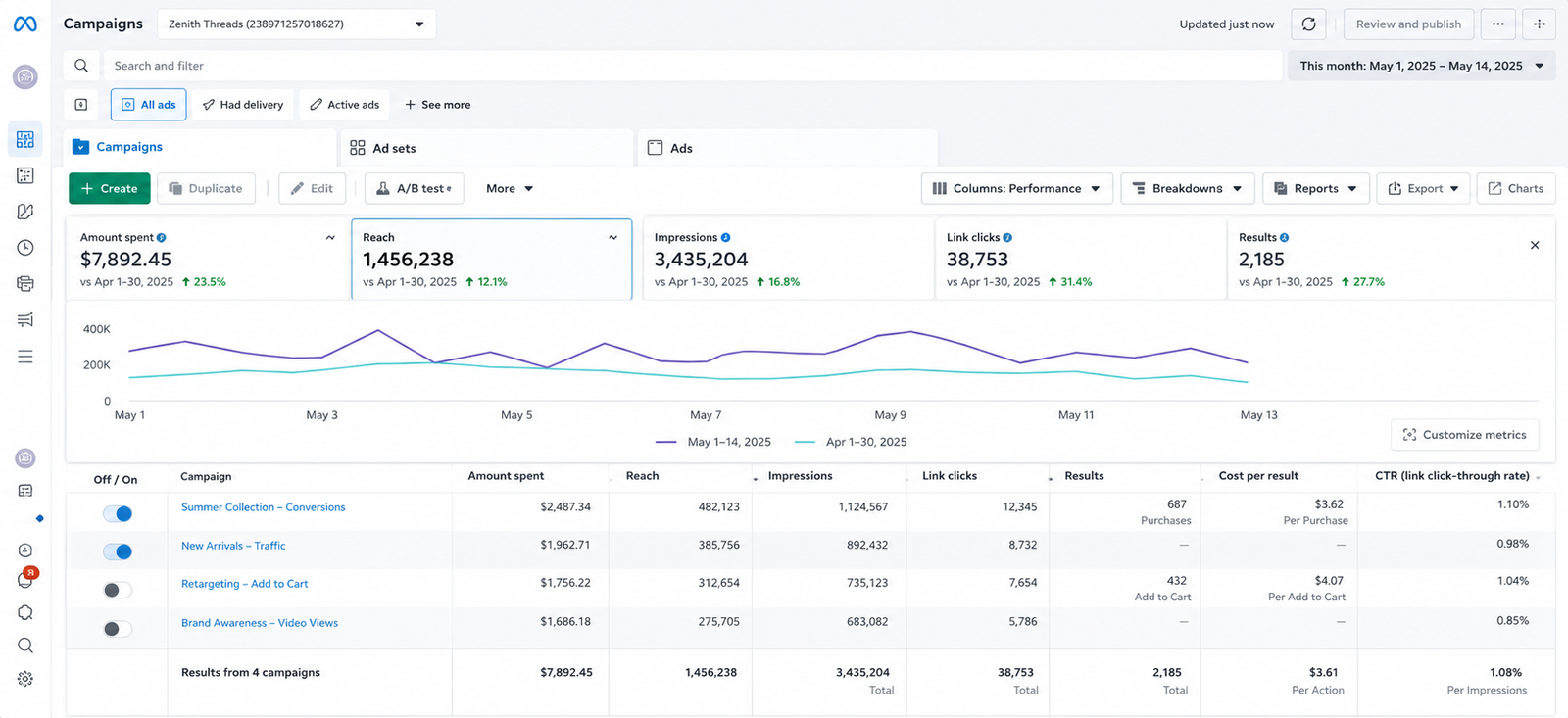Turn off New Arrivals – Traffic campaign
1568x718 pixels.
pyautogui.click(x=118, y=551)
